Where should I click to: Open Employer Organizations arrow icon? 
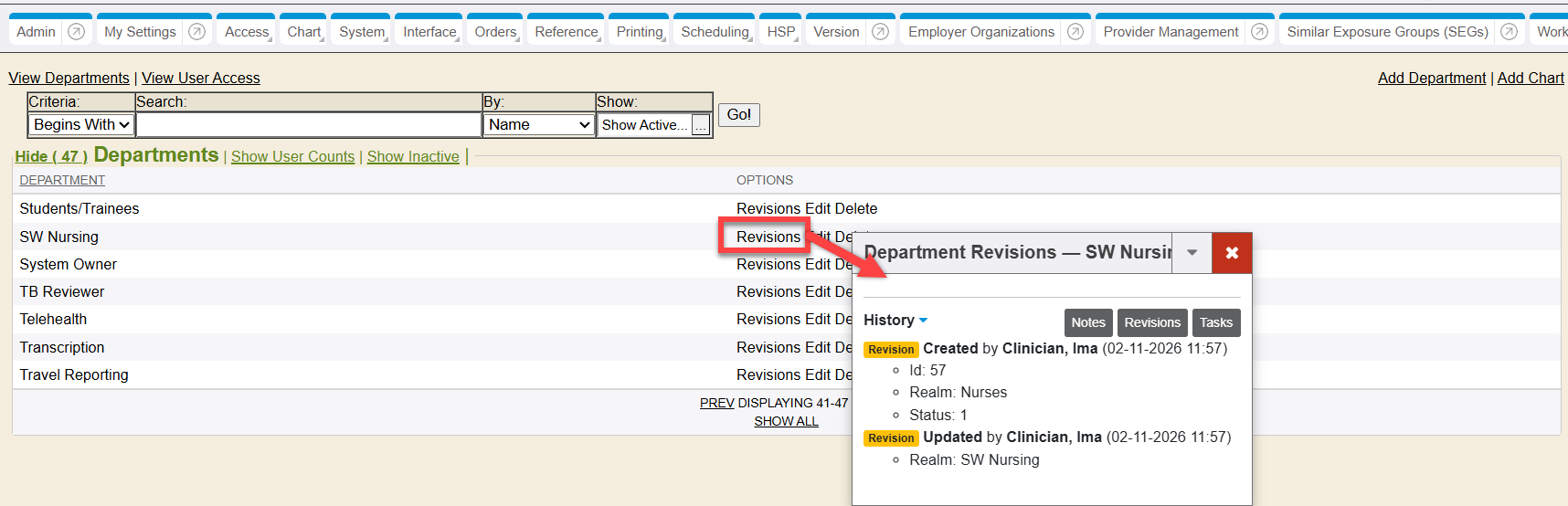[x=1075, y=32]
